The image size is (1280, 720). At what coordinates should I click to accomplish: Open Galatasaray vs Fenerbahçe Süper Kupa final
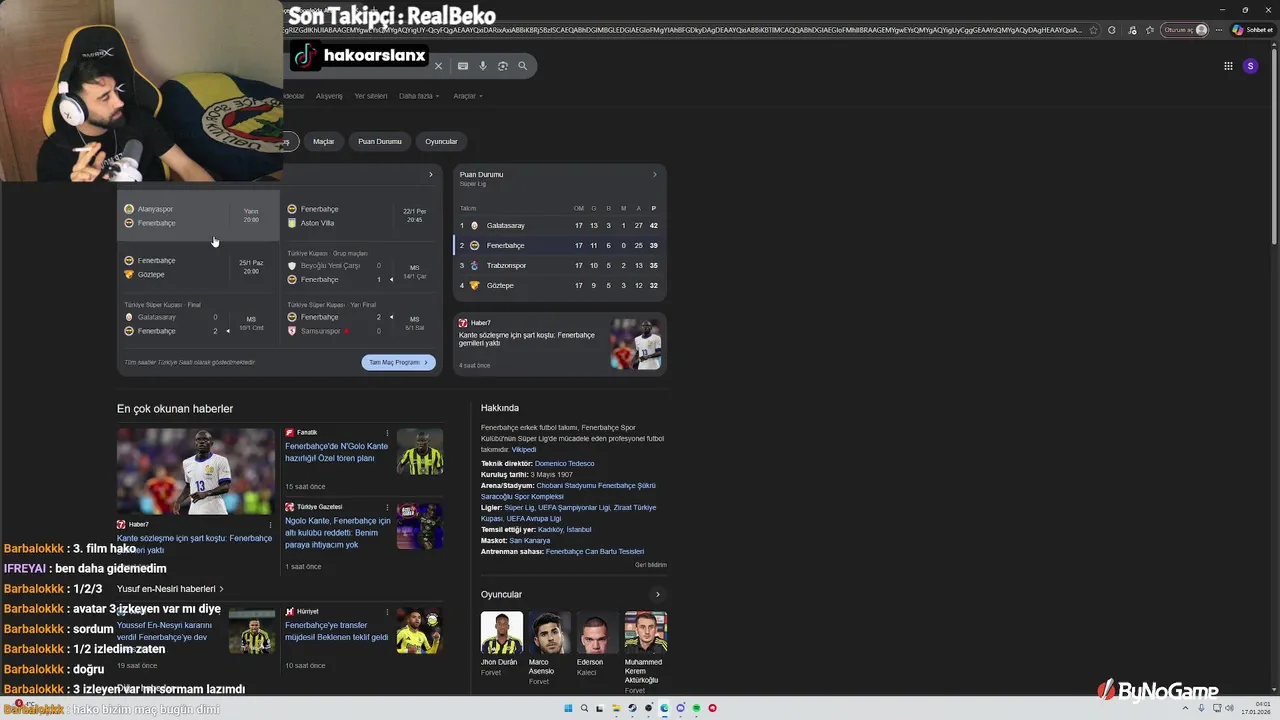pos(198,319)
